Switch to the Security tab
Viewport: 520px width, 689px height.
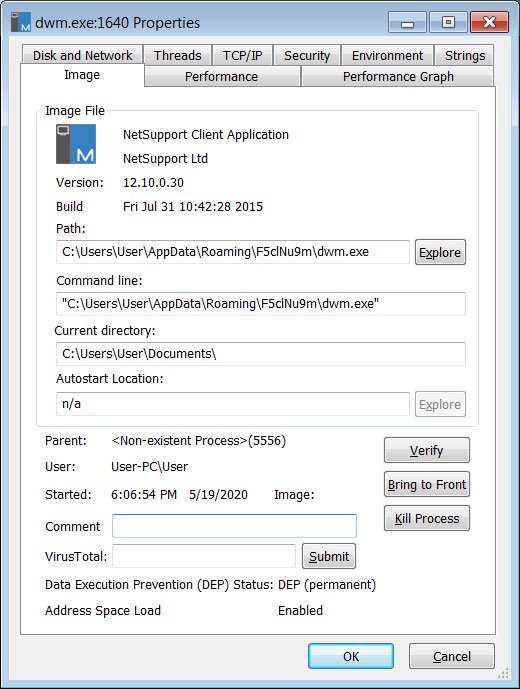point(307,55)
